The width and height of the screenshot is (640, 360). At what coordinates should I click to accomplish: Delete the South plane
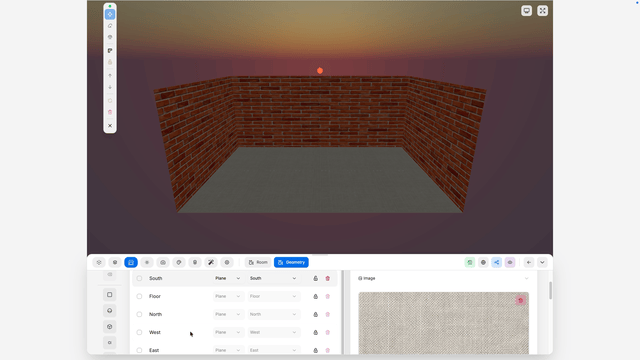coord(327,278)
